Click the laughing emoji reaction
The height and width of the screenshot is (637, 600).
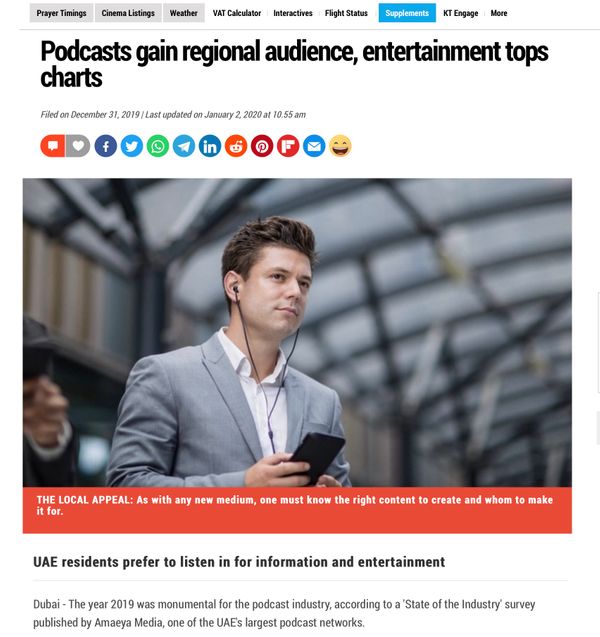340,146
